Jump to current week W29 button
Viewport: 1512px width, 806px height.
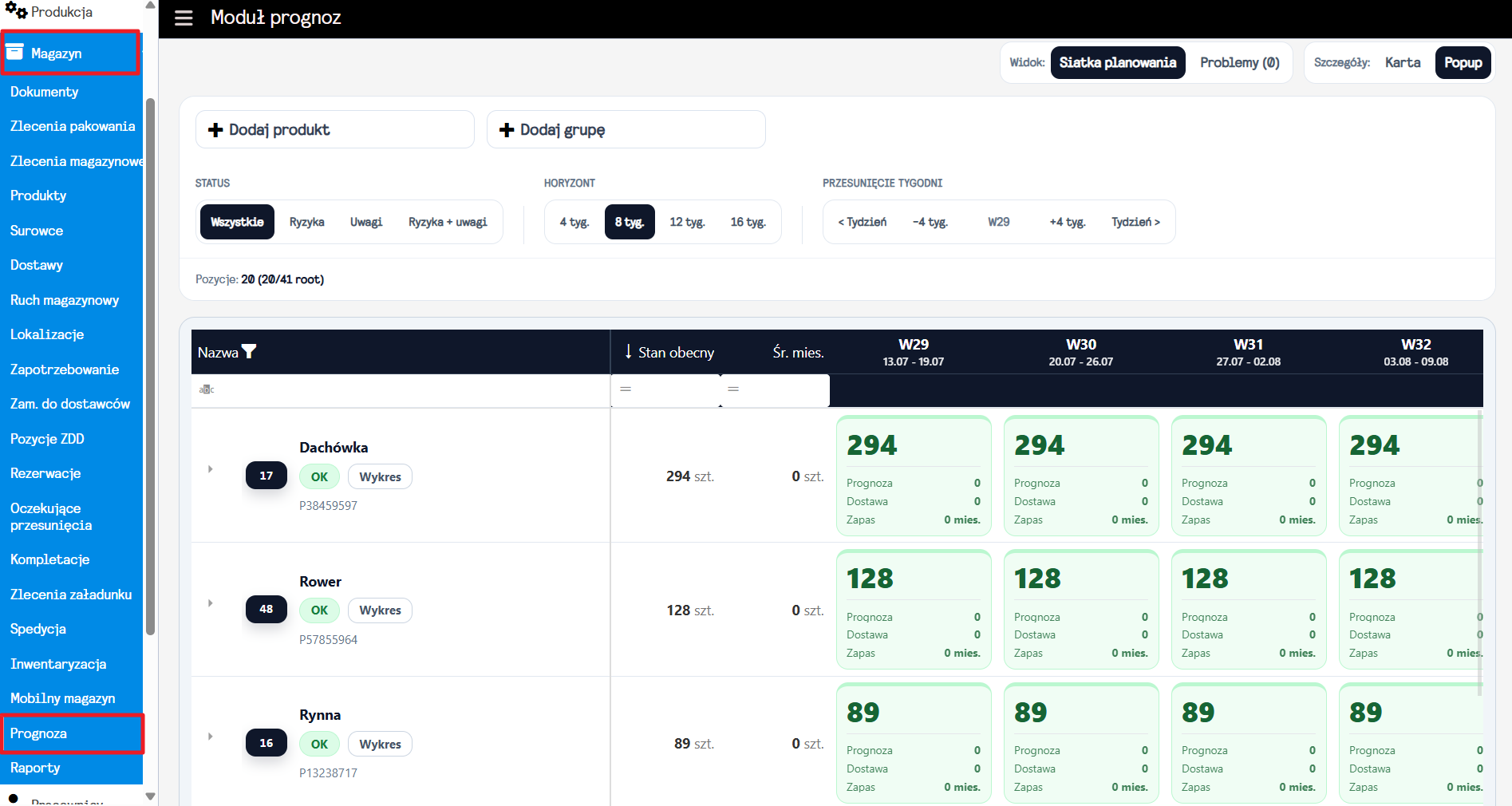click(999, 222)
